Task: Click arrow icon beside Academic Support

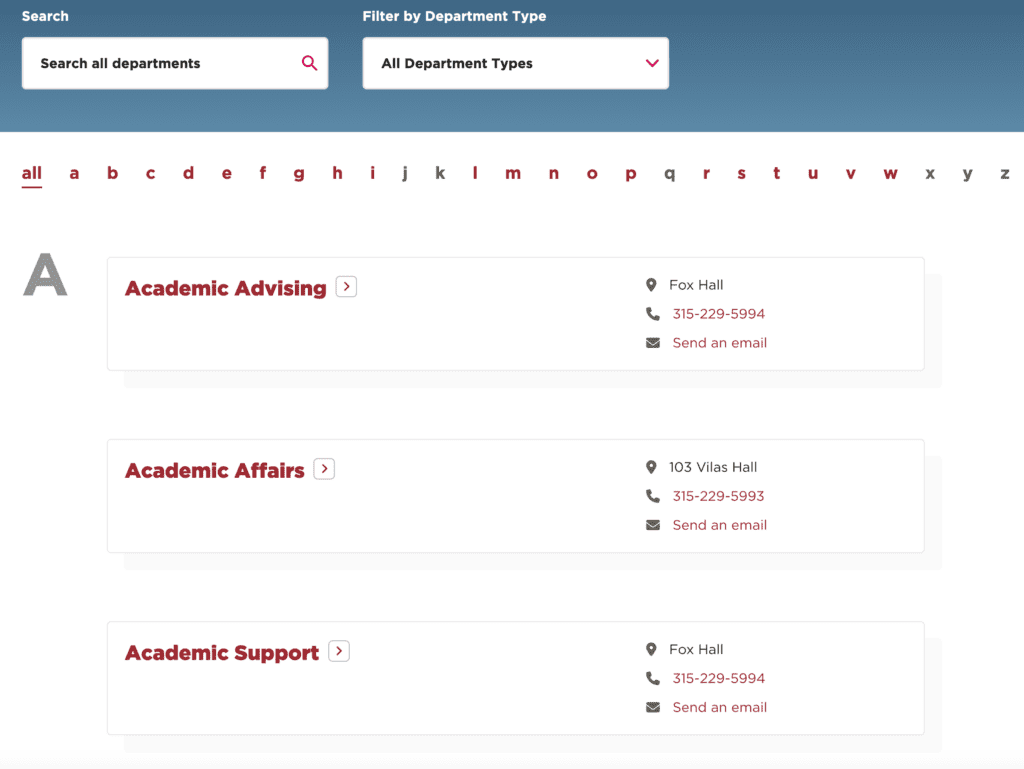Action: [x=339, y=651]
